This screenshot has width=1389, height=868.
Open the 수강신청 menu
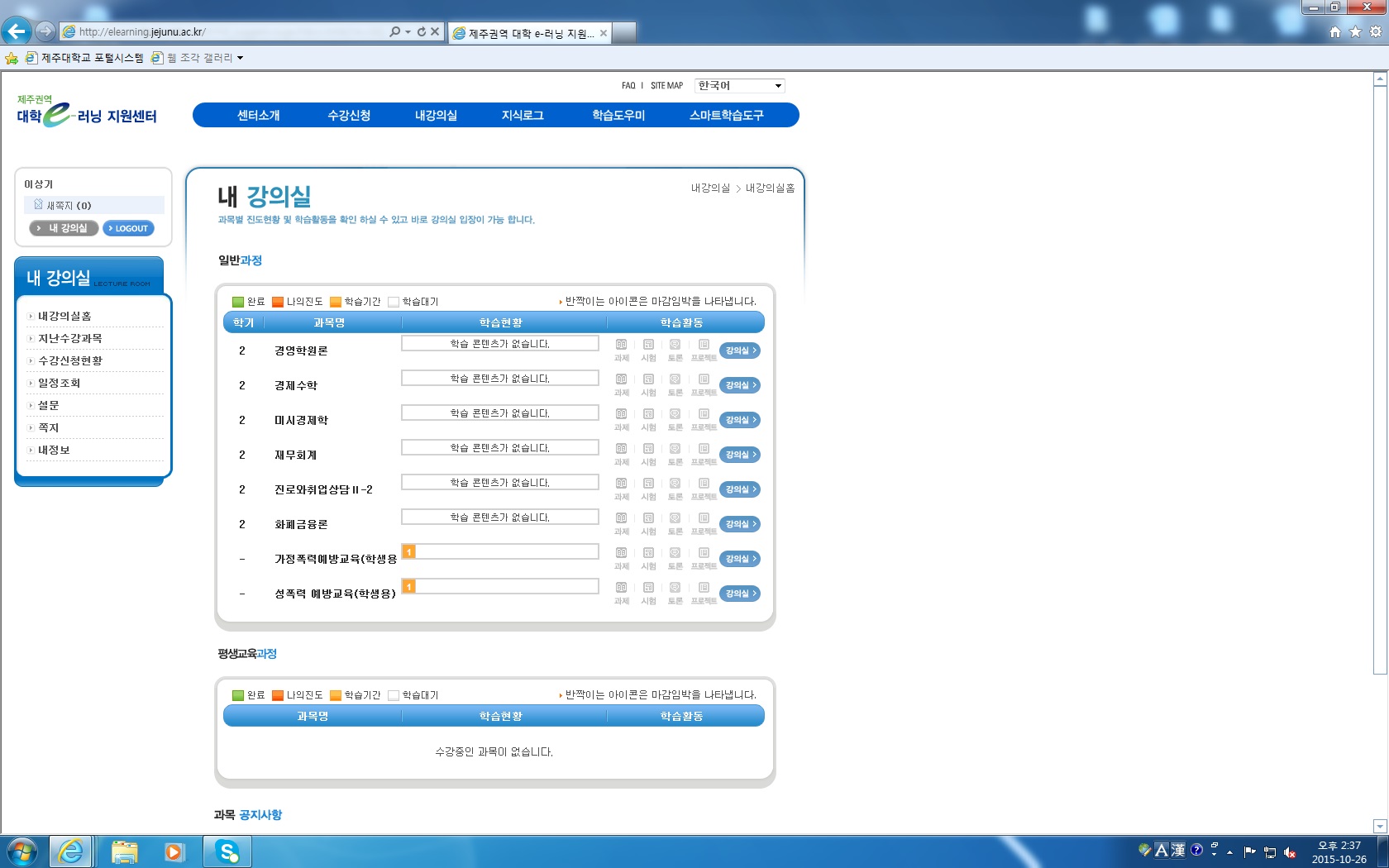pos(349,116)
